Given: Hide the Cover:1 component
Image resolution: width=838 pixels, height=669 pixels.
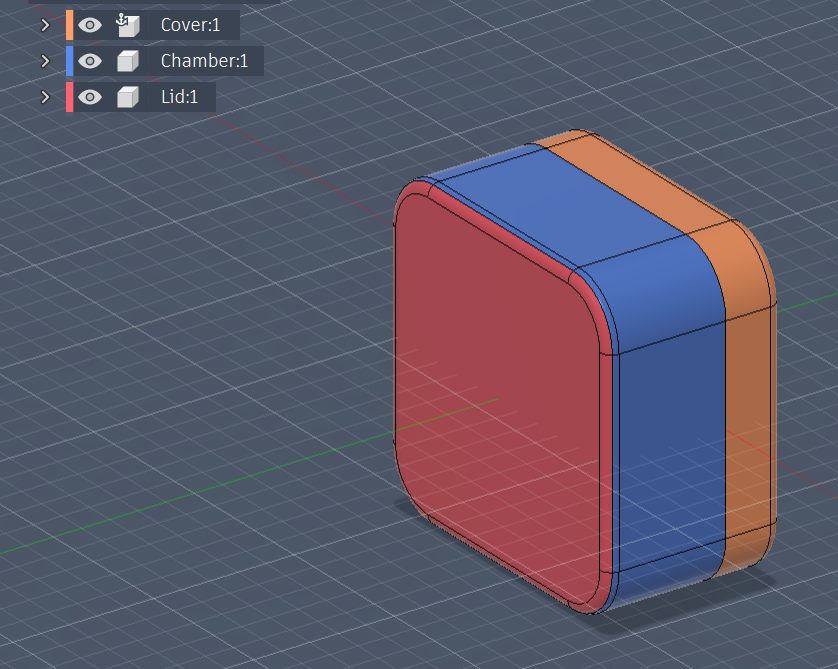Looking at the screenshot, I should (x=90, y=25).
